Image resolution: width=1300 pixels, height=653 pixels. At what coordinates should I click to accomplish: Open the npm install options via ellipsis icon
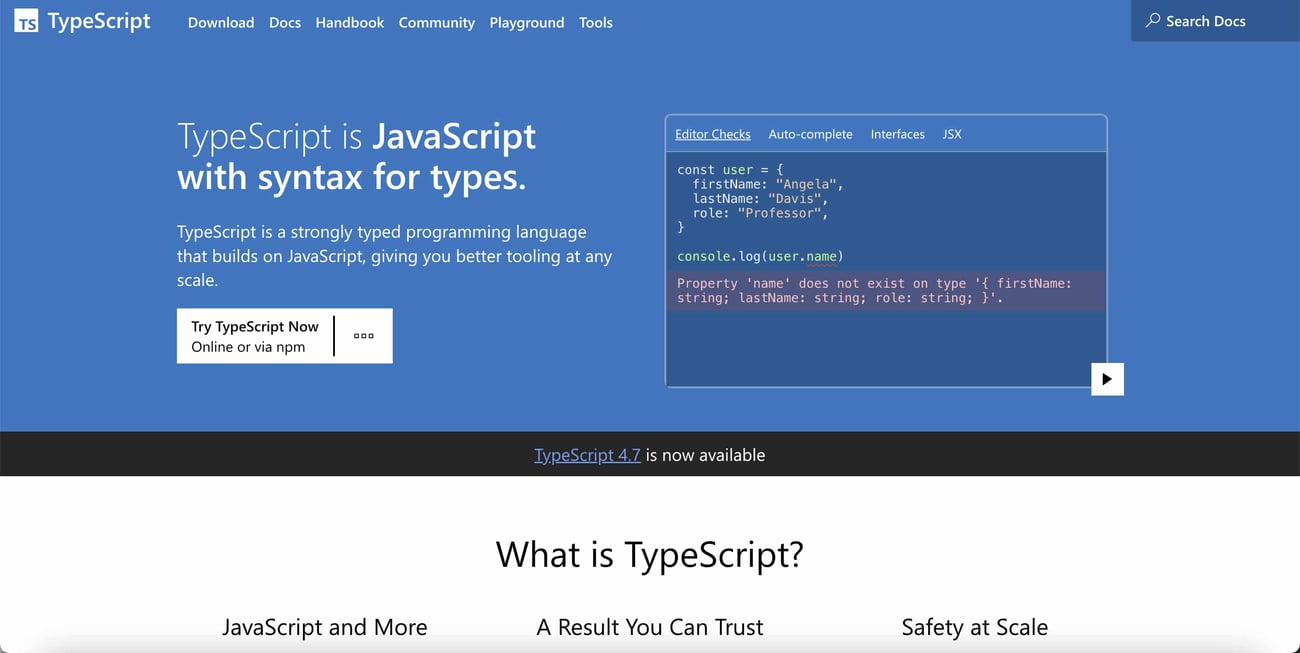(x=364, y=335)
